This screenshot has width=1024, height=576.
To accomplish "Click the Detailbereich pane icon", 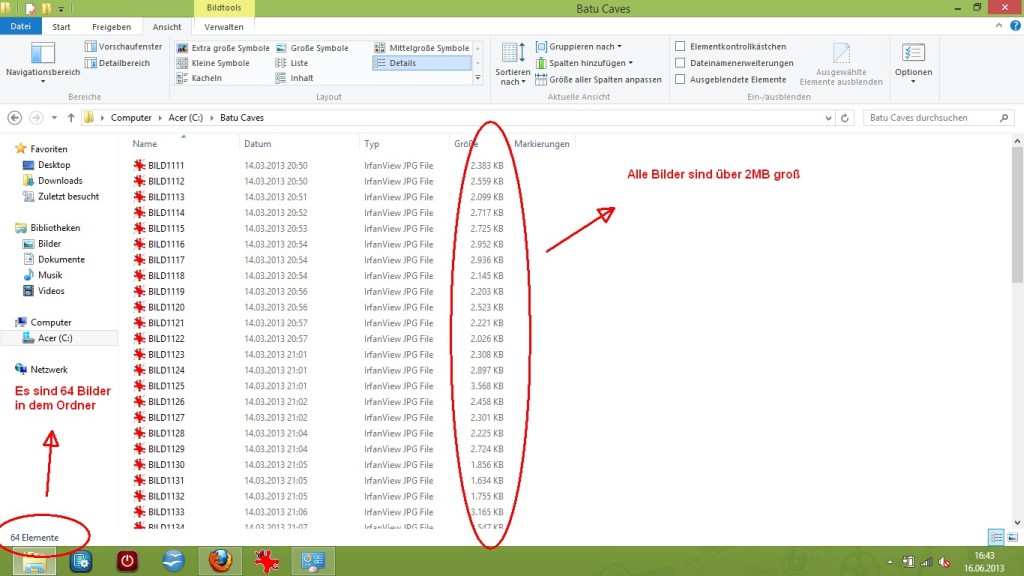I will (91, 63).
